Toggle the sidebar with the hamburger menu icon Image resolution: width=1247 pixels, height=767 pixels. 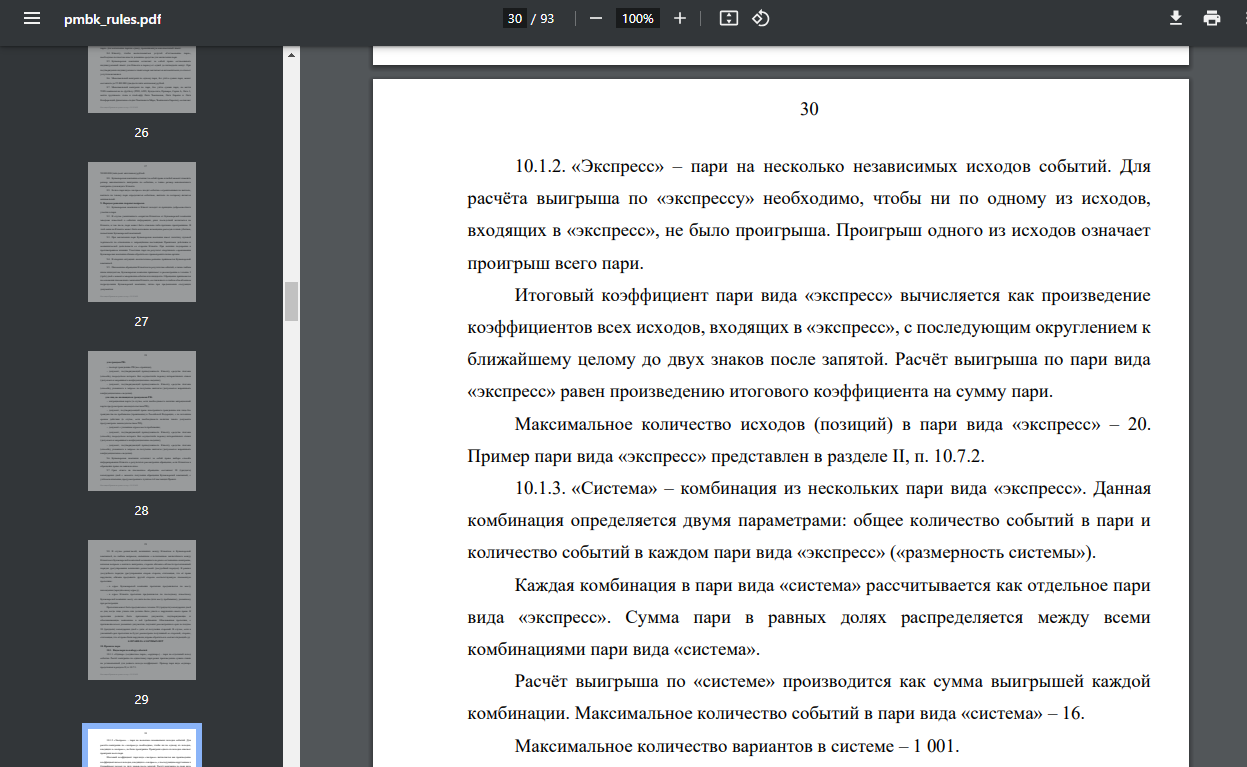[32, 18]
